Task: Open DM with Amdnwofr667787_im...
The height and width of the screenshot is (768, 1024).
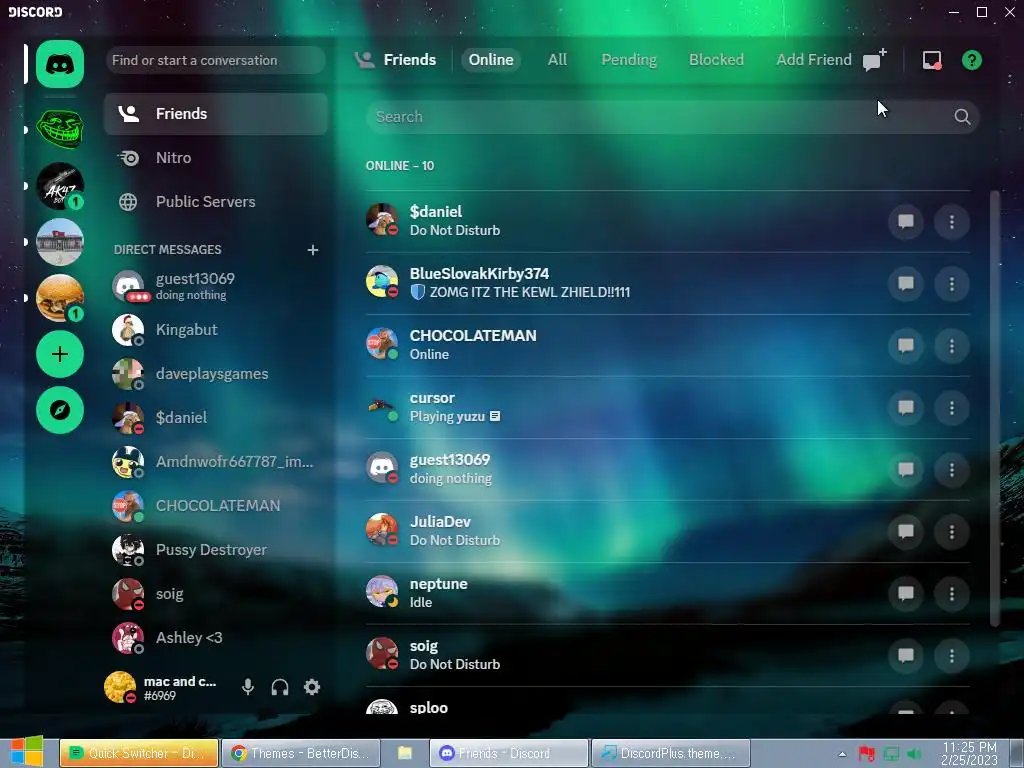Action: [x=216, y=462]
